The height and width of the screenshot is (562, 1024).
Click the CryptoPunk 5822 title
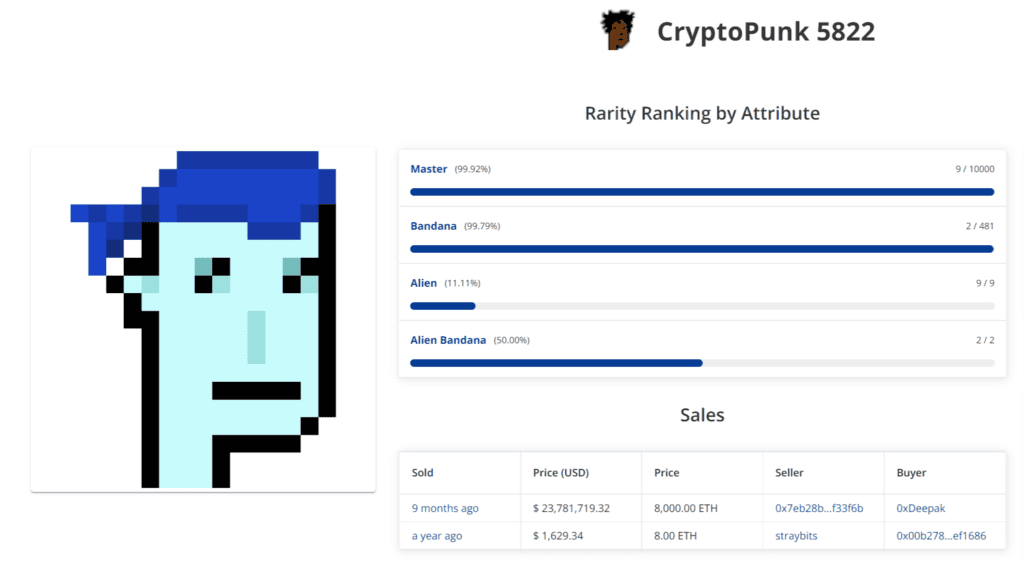click(x=765, y=32)
